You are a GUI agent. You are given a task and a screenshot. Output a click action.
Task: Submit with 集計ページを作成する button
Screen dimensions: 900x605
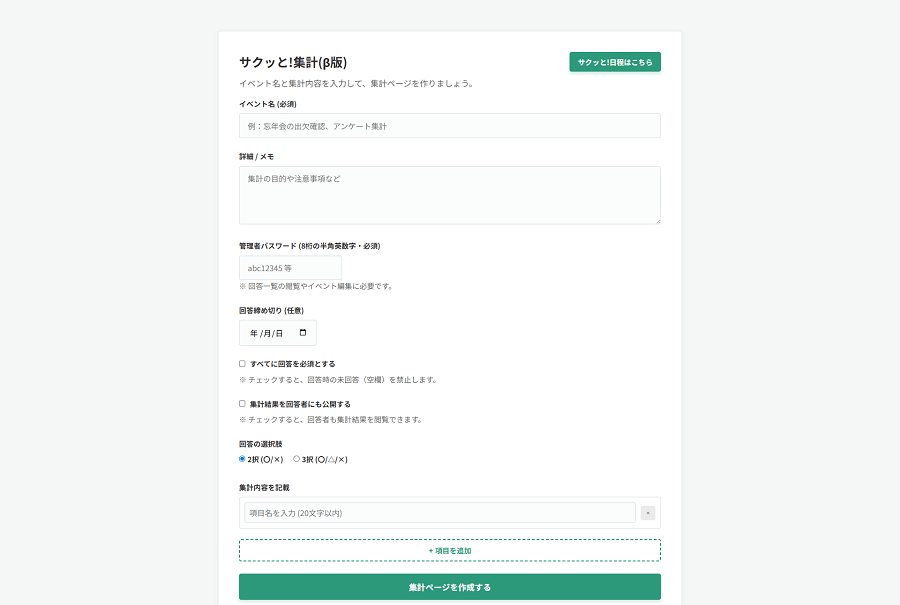click(449, 587)
